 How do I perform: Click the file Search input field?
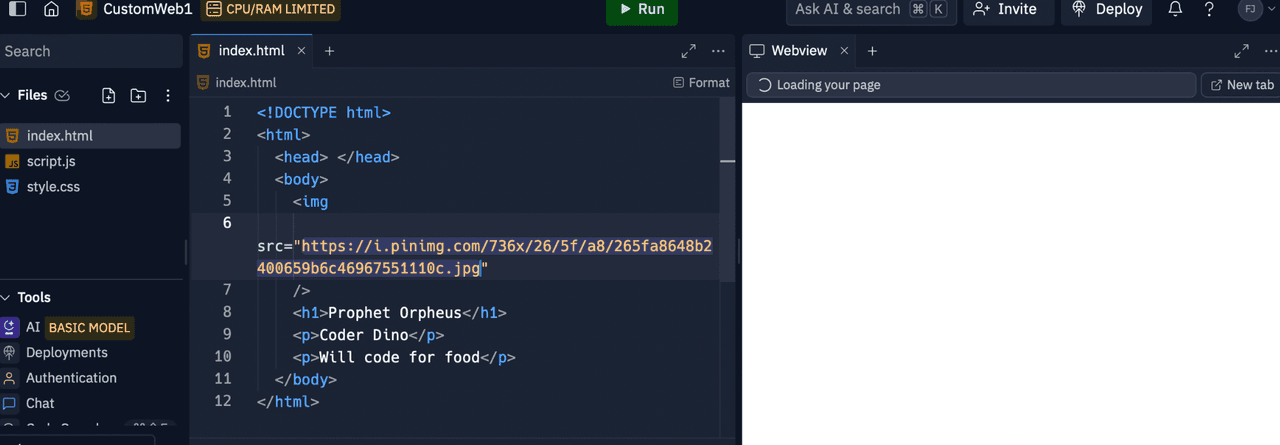pyautogui.click(x=90, y=51)
